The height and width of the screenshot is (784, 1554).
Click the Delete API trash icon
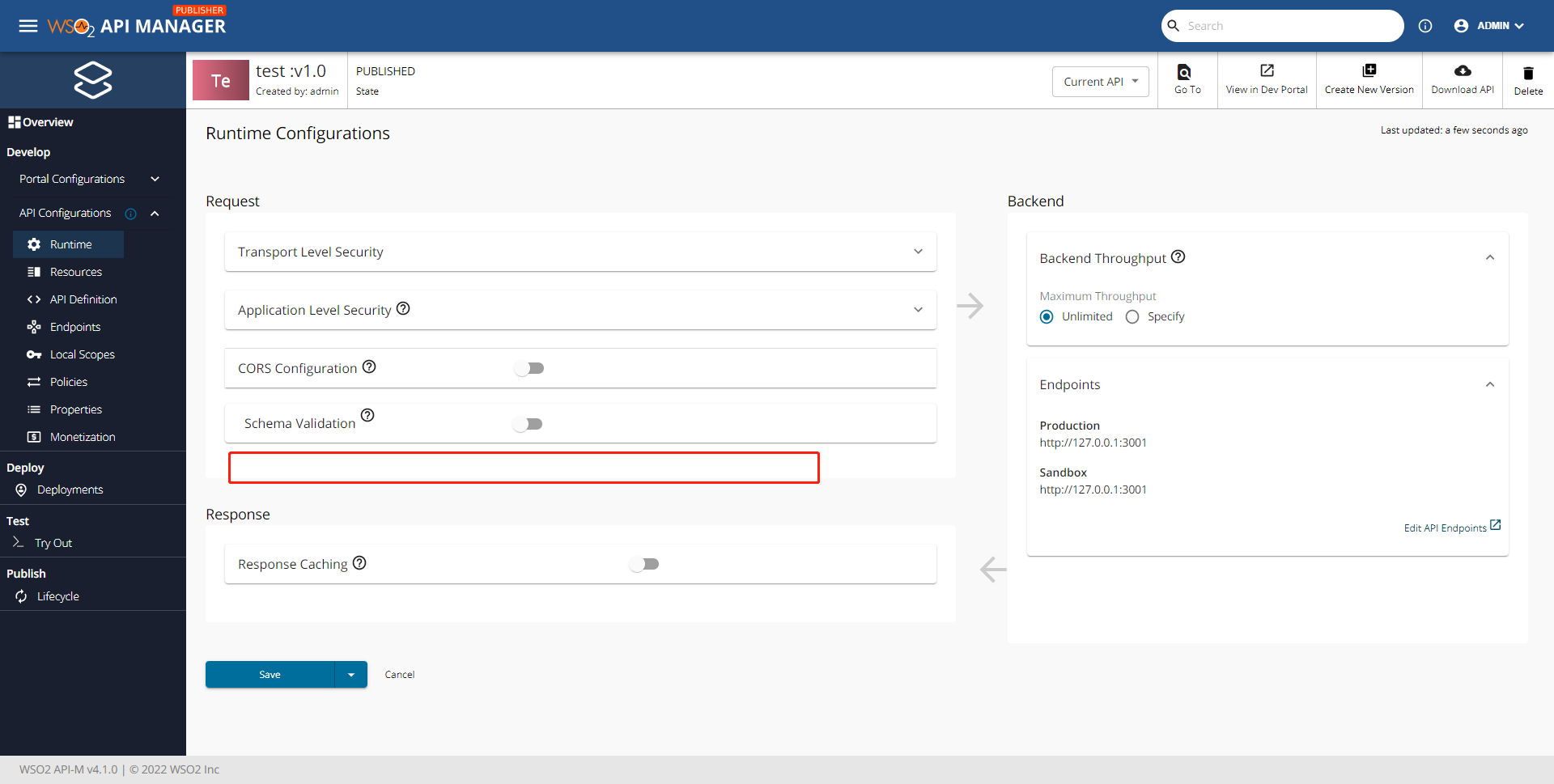point(1528,72)
